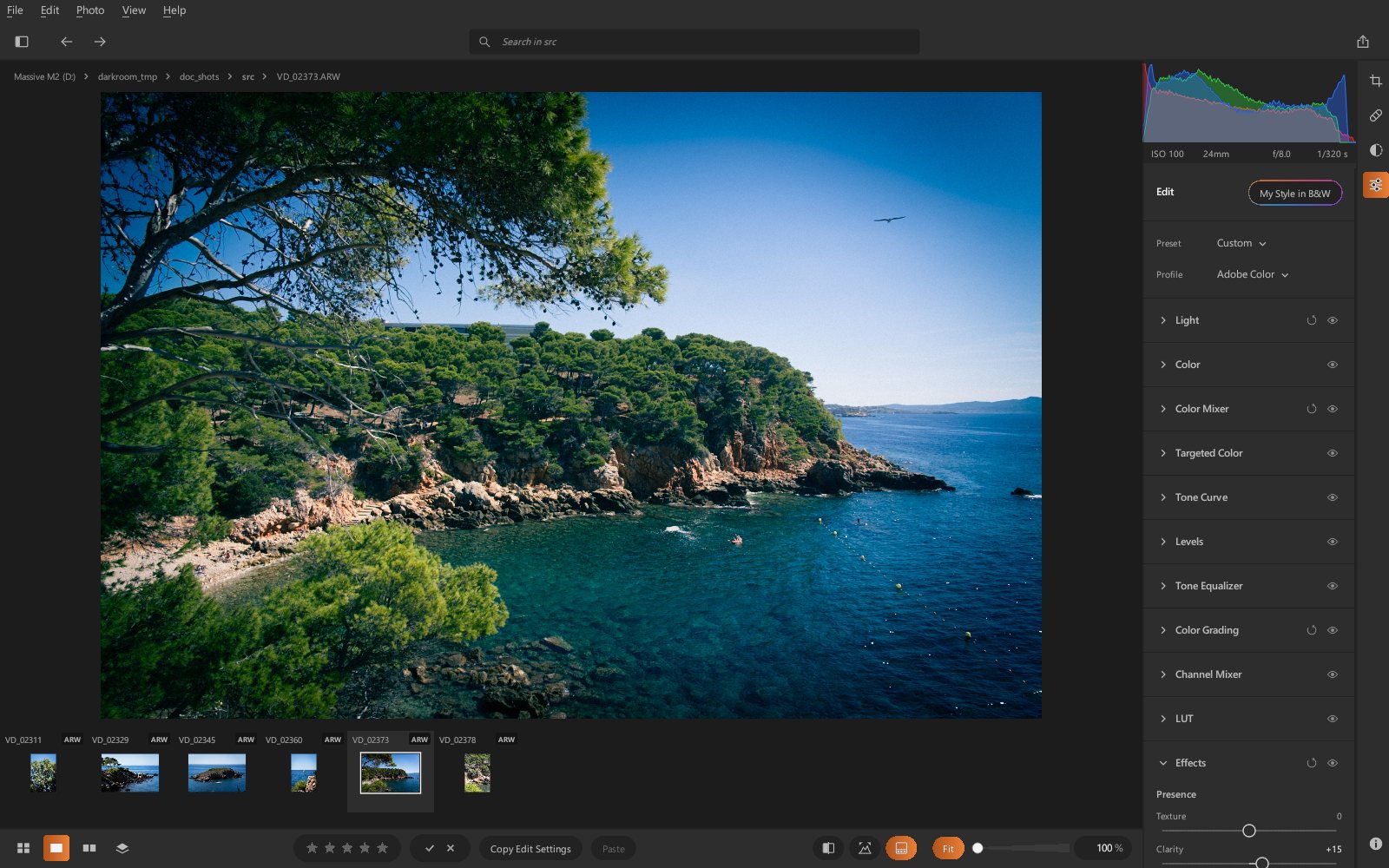Toggle visibility of Levels adjustments
Screen dimensions: 1389x868
point(1333,542)
